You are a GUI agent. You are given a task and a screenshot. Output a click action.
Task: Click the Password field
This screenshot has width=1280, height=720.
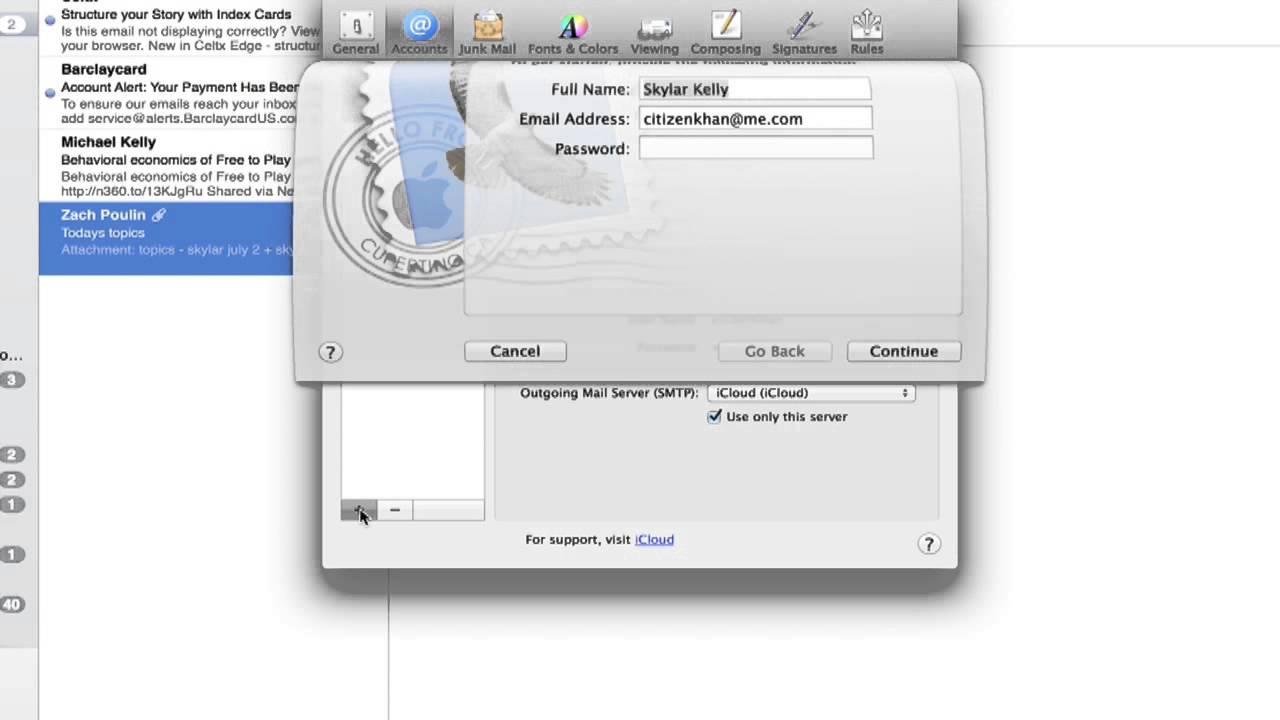tap(755, 148)
